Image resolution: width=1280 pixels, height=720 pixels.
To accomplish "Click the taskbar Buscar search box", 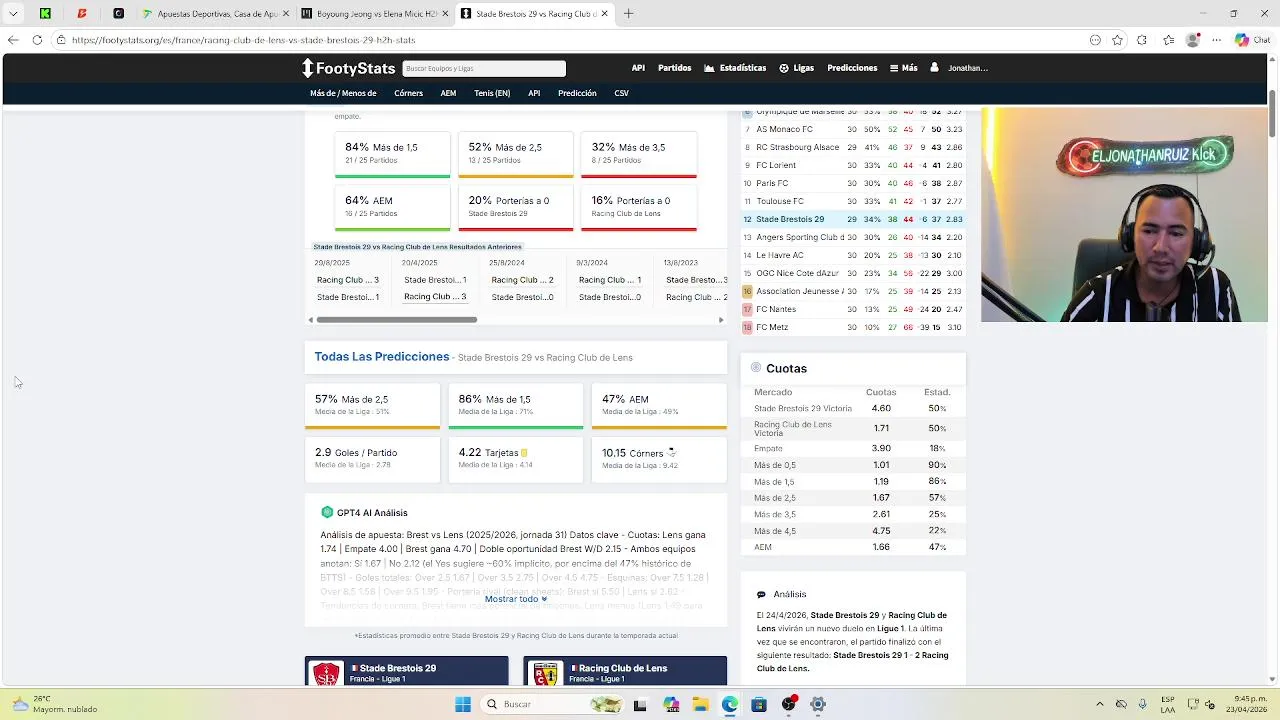I will (x=550, y=704).
